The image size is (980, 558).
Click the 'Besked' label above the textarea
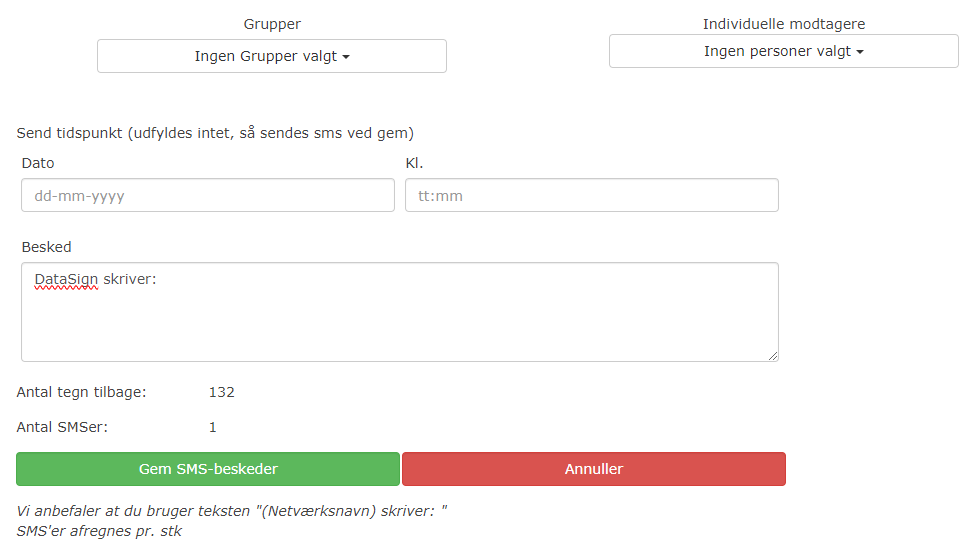click(x=46, y=247)
